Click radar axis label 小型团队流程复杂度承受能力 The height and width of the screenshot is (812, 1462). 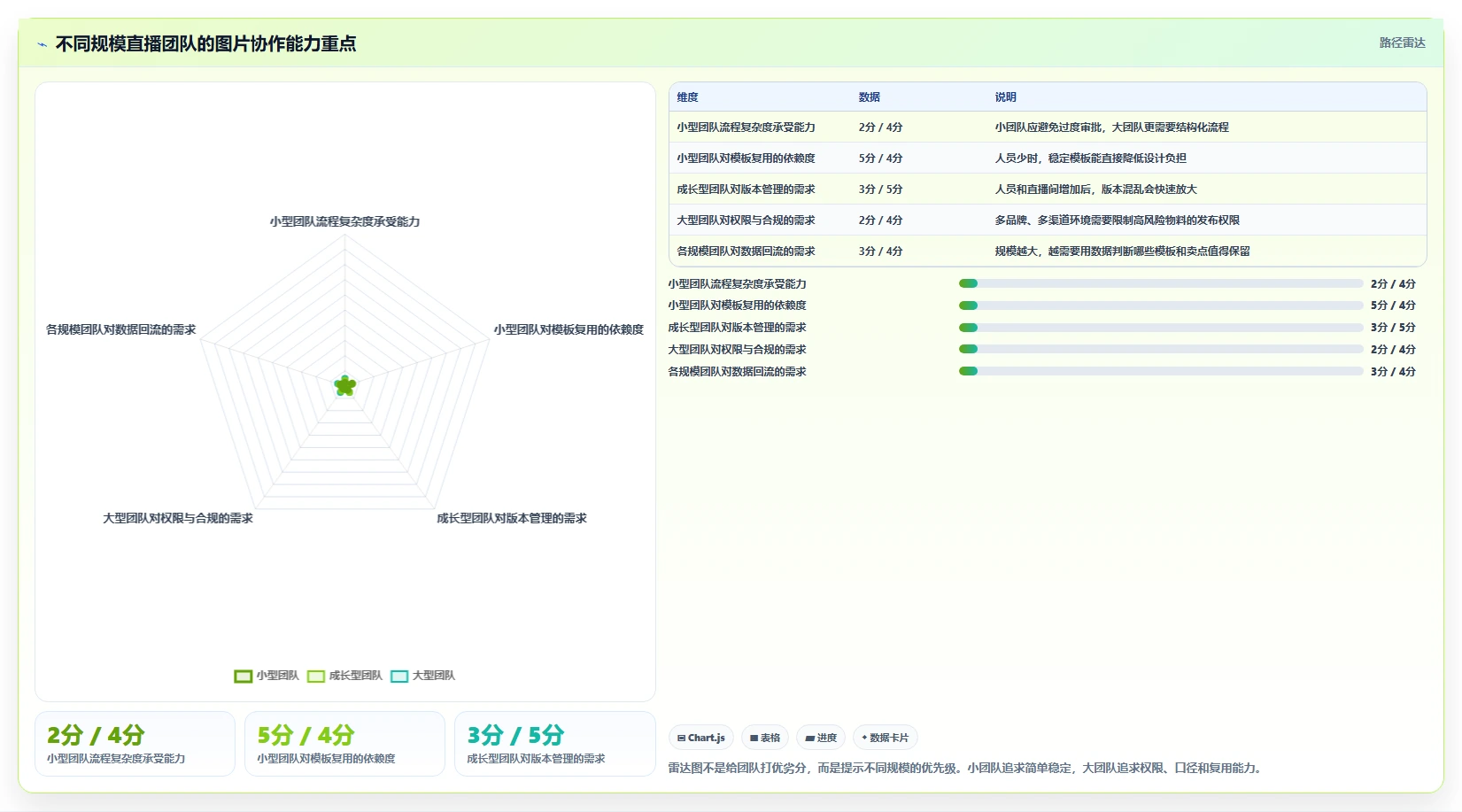tap(345, 221)
